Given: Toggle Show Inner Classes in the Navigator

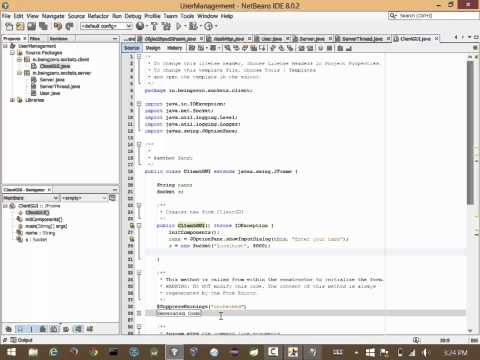Looking at the screenshot, I should [x=54, y=329].
